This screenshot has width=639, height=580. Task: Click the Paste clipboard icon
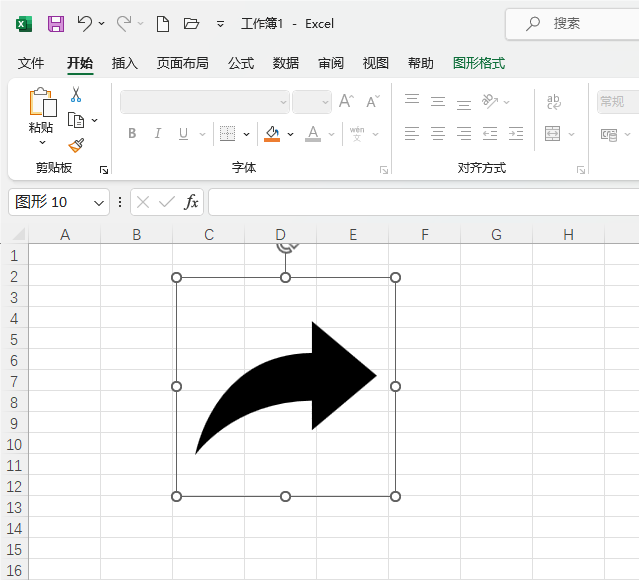click(x=43, y=102)
